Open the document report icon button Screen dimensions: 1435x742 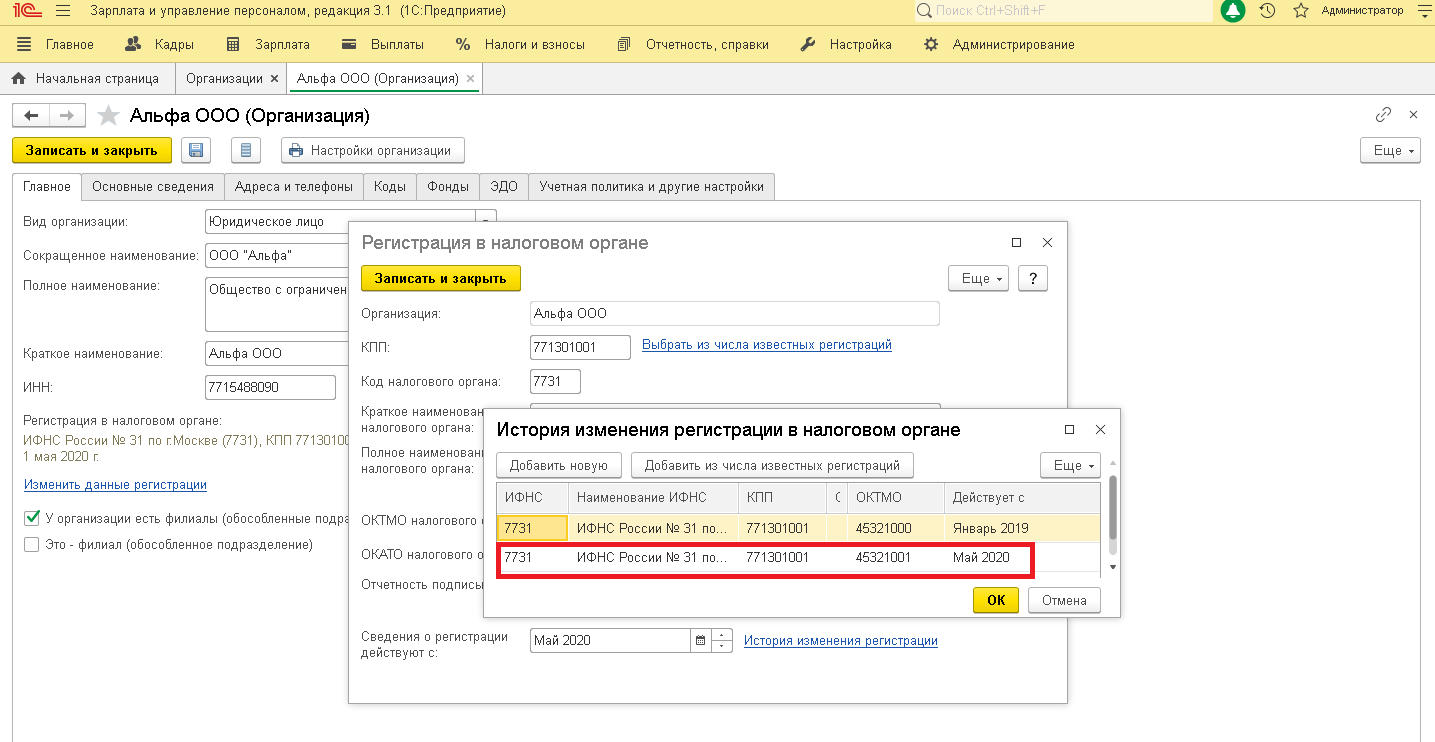(246, 151)
